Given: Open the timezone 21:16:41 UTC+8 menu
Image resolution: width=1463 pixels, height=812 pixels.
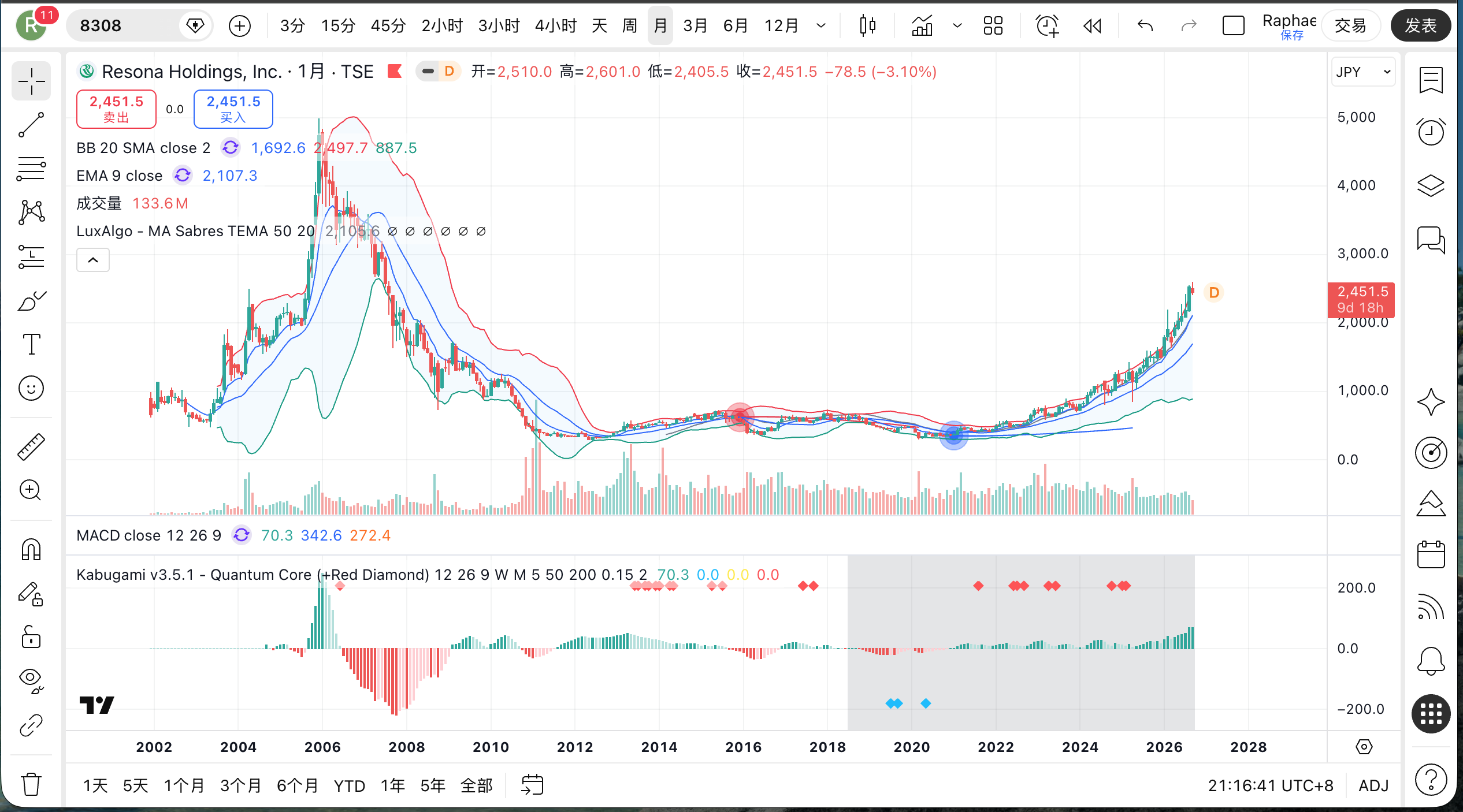Looking at the screenshot, I should pos(1271,785).
